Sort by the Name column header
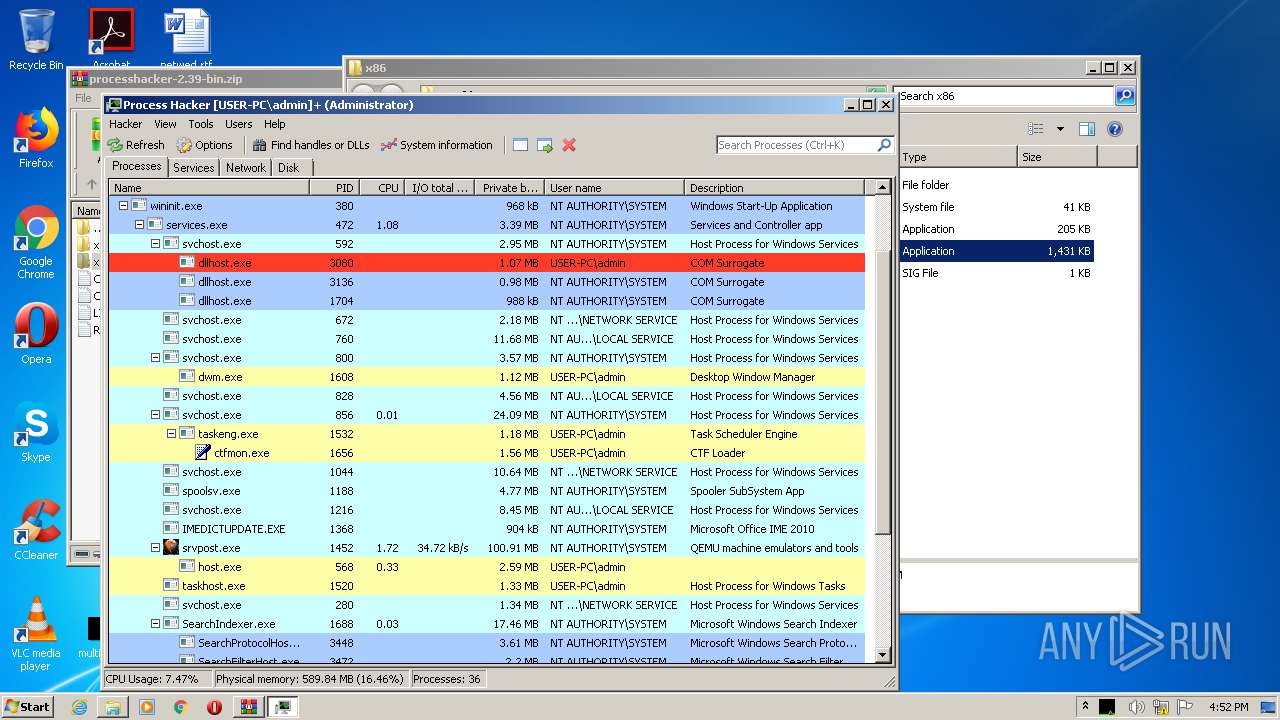 coord(209,188)
